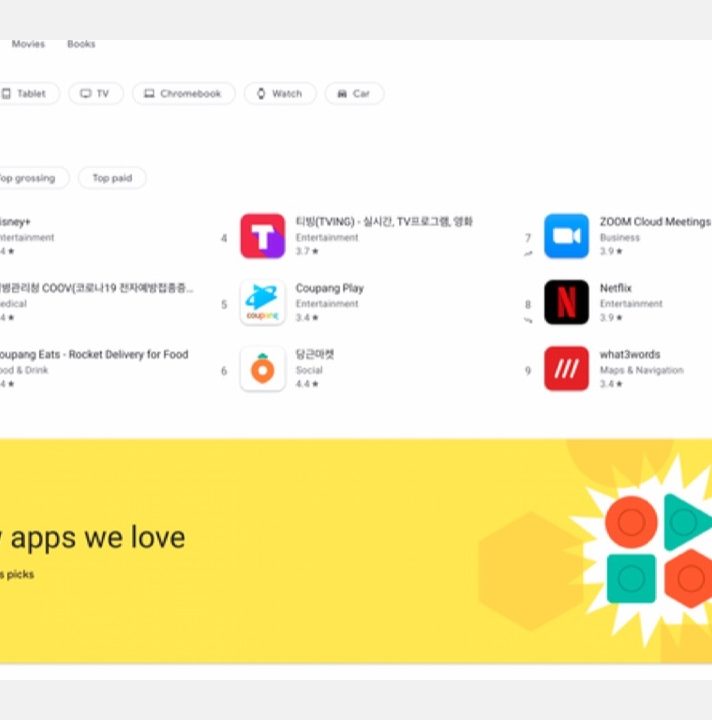Viewport: 712px width, 720px height.
Task: Click Entertainment category under Coupang Play
Action: coord(327,304)
